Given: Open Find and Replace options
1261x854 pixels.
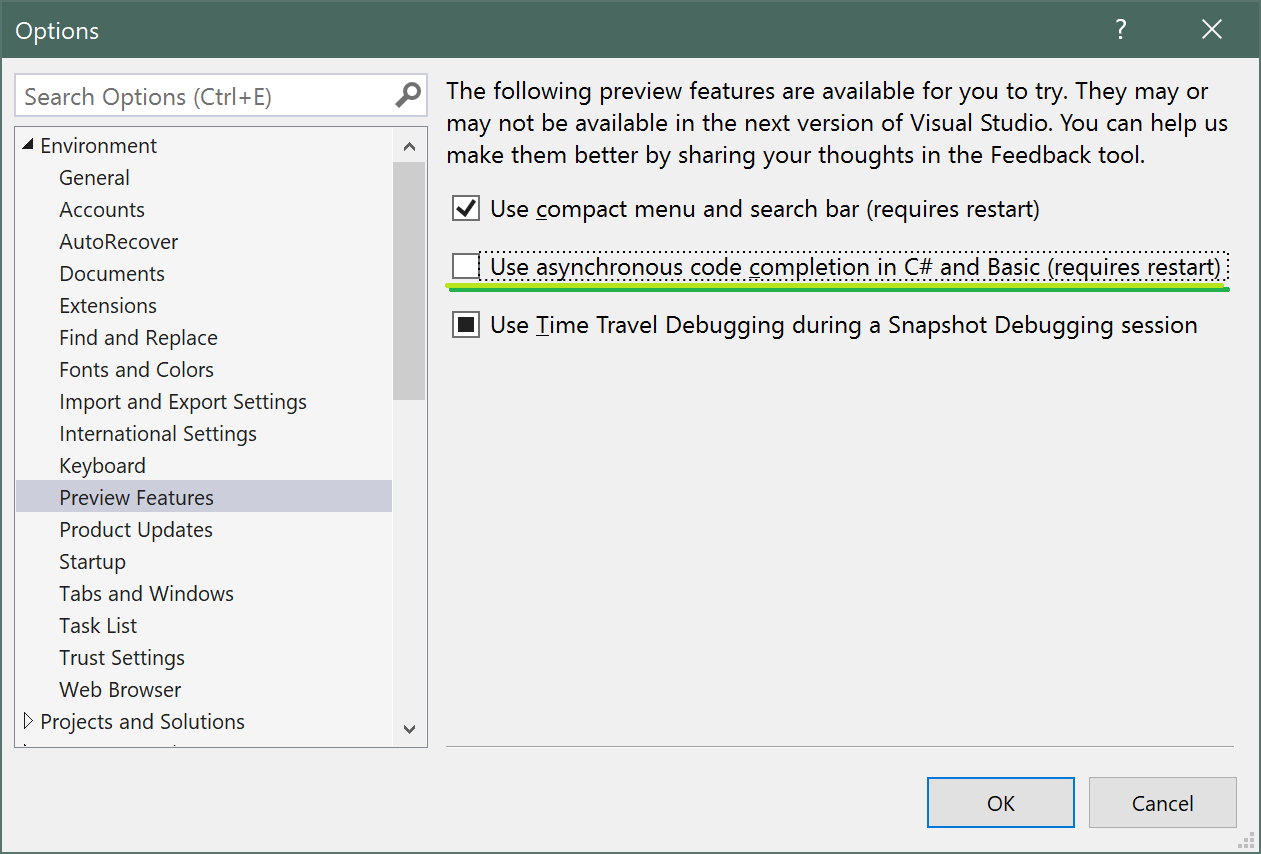Looking at the screenshot, I should [138, 338].
